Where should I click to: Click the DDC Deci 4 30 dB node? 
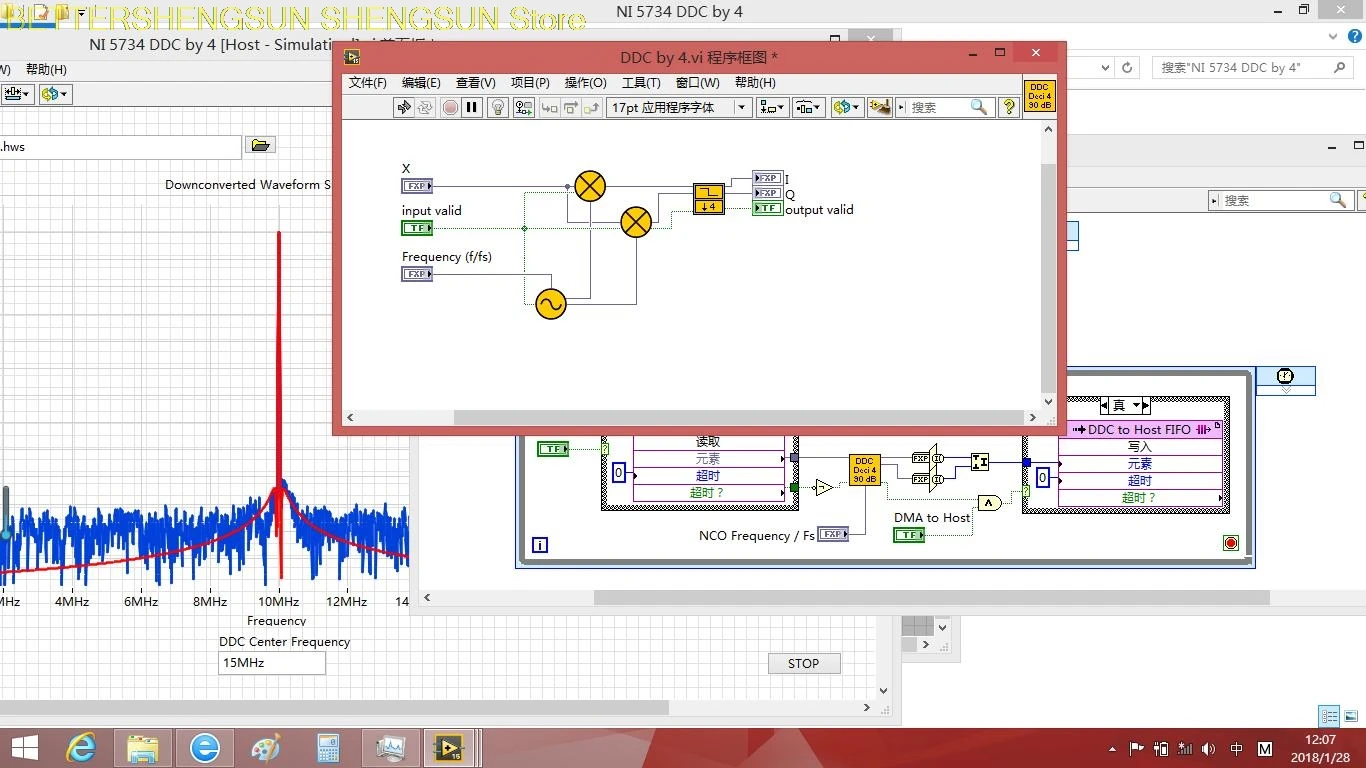point(864,472)
